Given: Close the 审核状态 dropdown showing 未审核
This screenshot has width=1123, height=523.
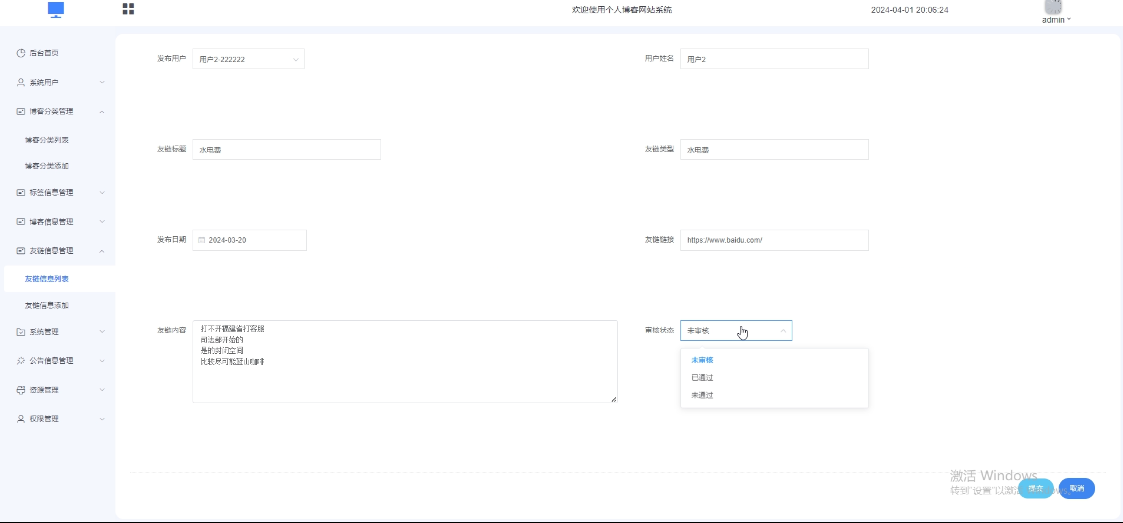Looking at the screenshot, I should 736,330.
